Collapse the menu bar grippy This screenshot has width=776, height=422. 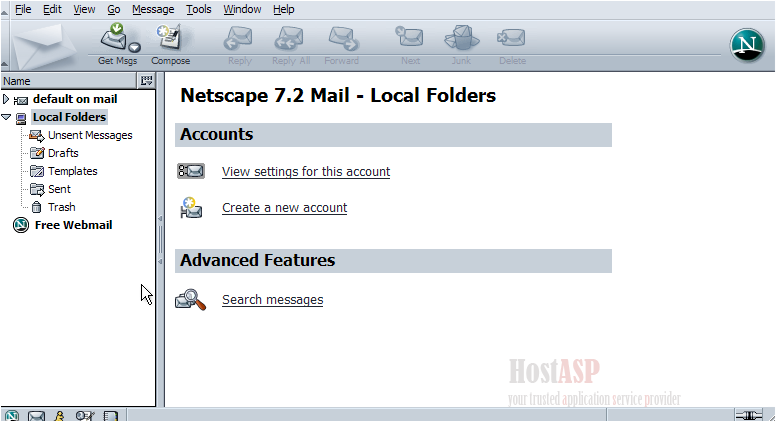point(4,9)
